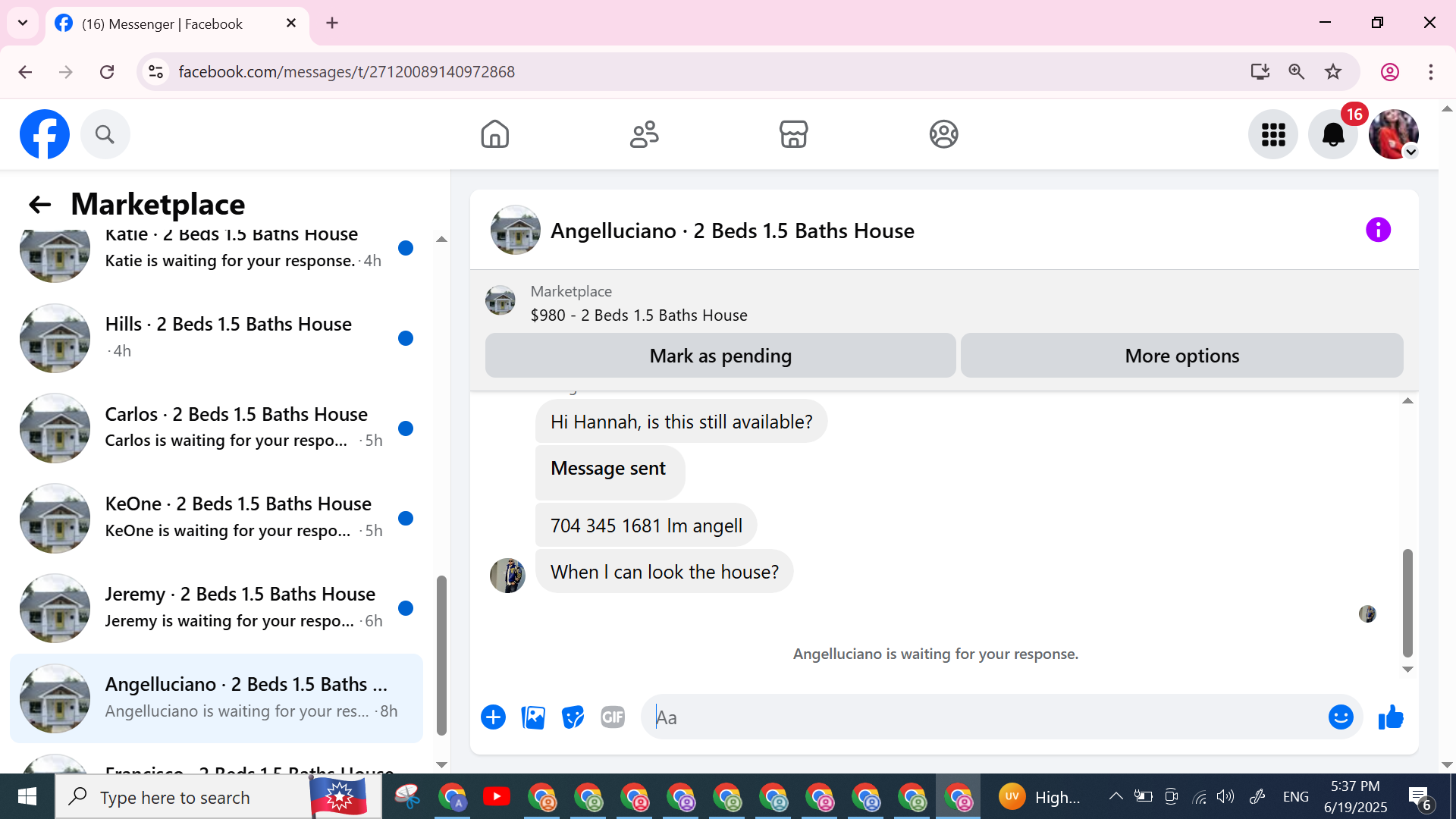Open more actions plus icon in composer

pyautogui.click(x=493, y=717)
